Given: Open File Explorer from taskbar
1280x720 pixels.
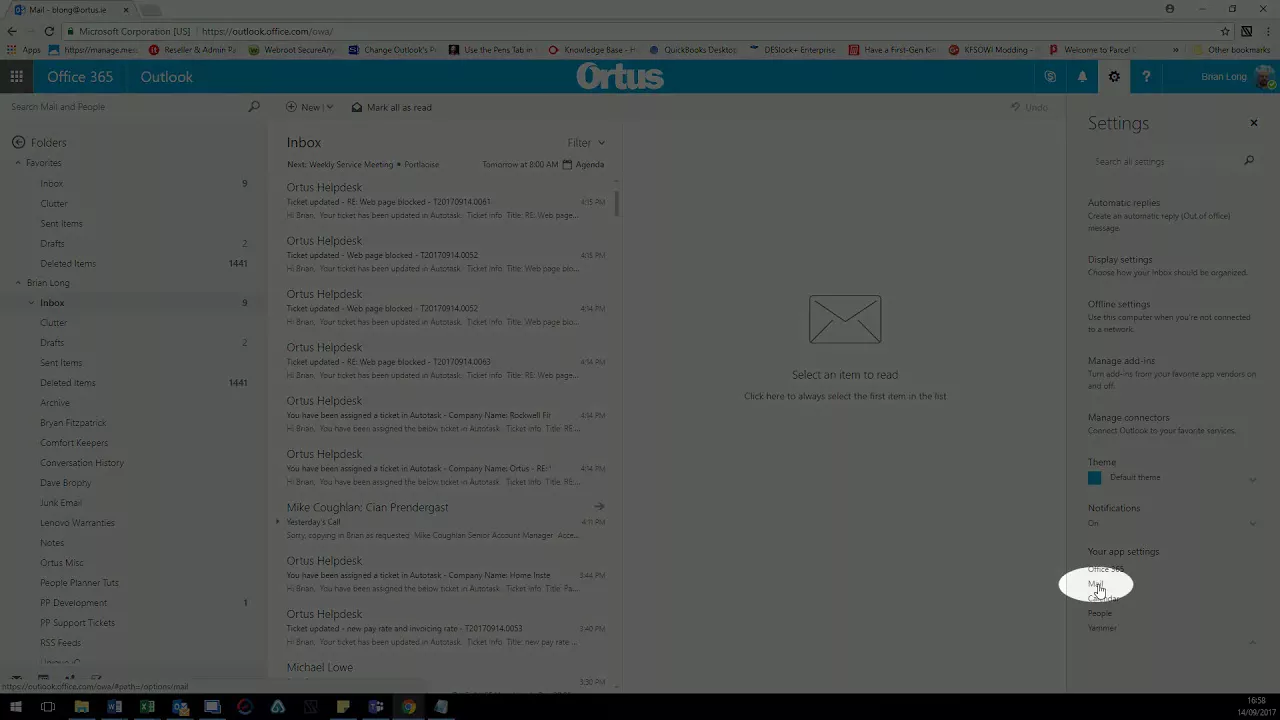Looking at the screenshot, I should [82, 707].
